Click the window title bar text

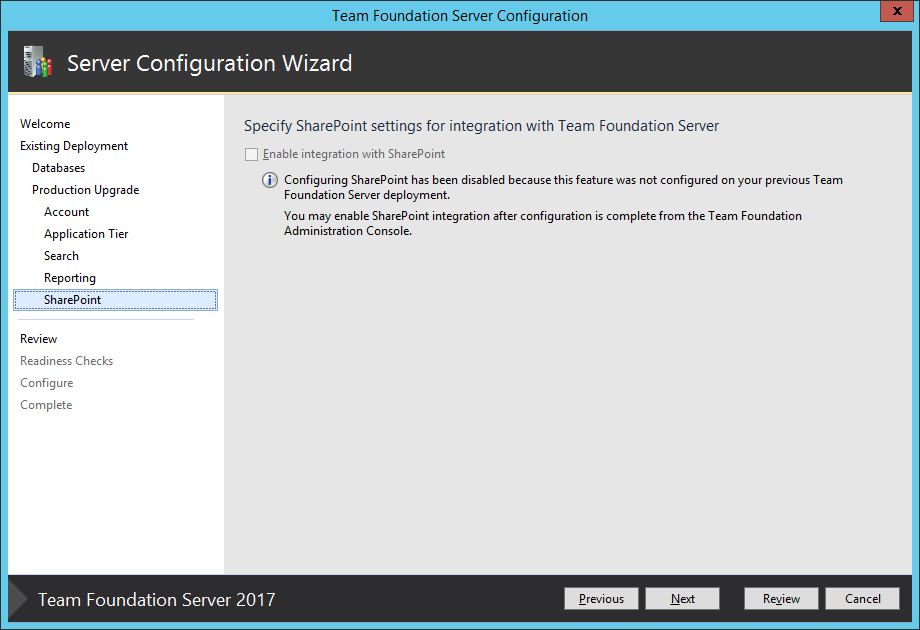tap(459, 16)
